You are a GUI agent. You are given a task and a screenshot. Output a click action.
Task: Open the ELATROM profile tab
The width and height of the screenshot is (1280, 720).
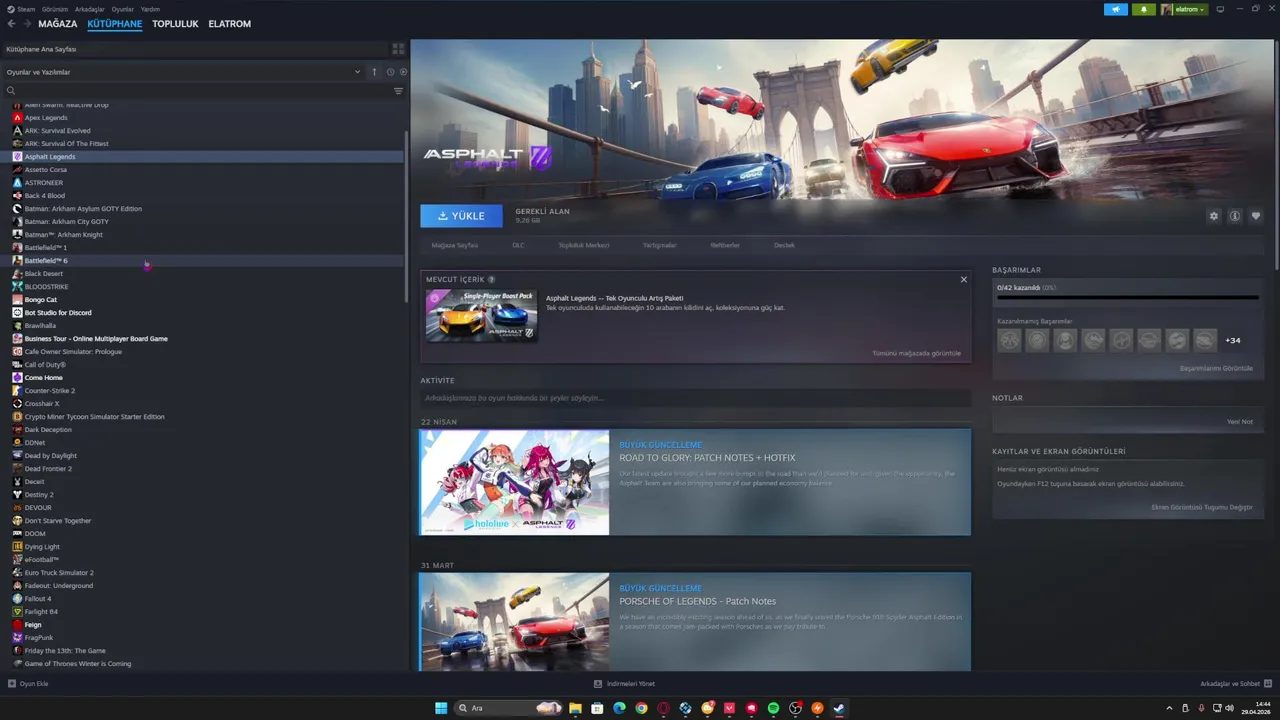[x=229, y=24]
